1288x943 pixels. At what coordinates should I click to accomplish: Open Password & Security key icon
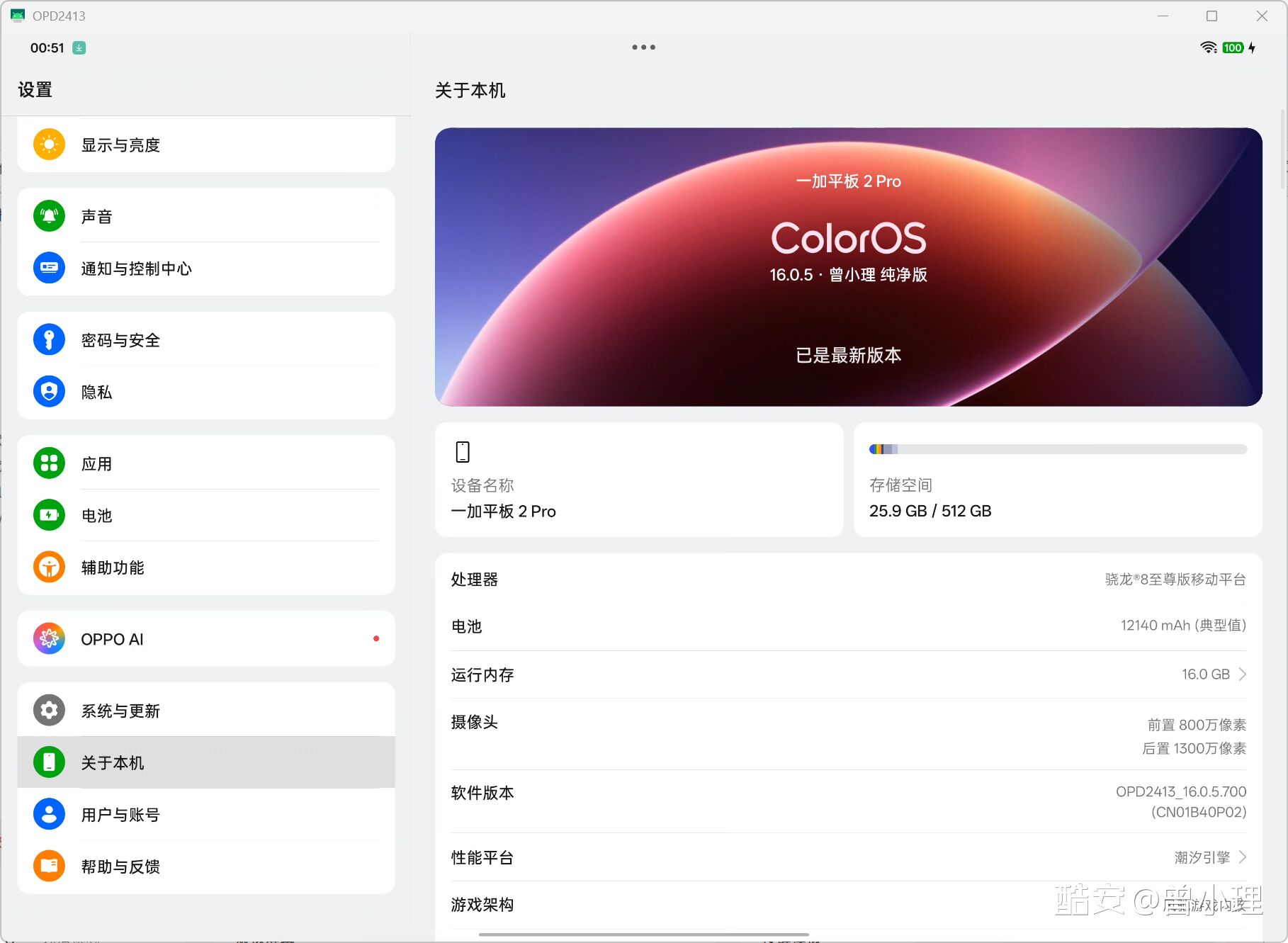tap(49, 339)
